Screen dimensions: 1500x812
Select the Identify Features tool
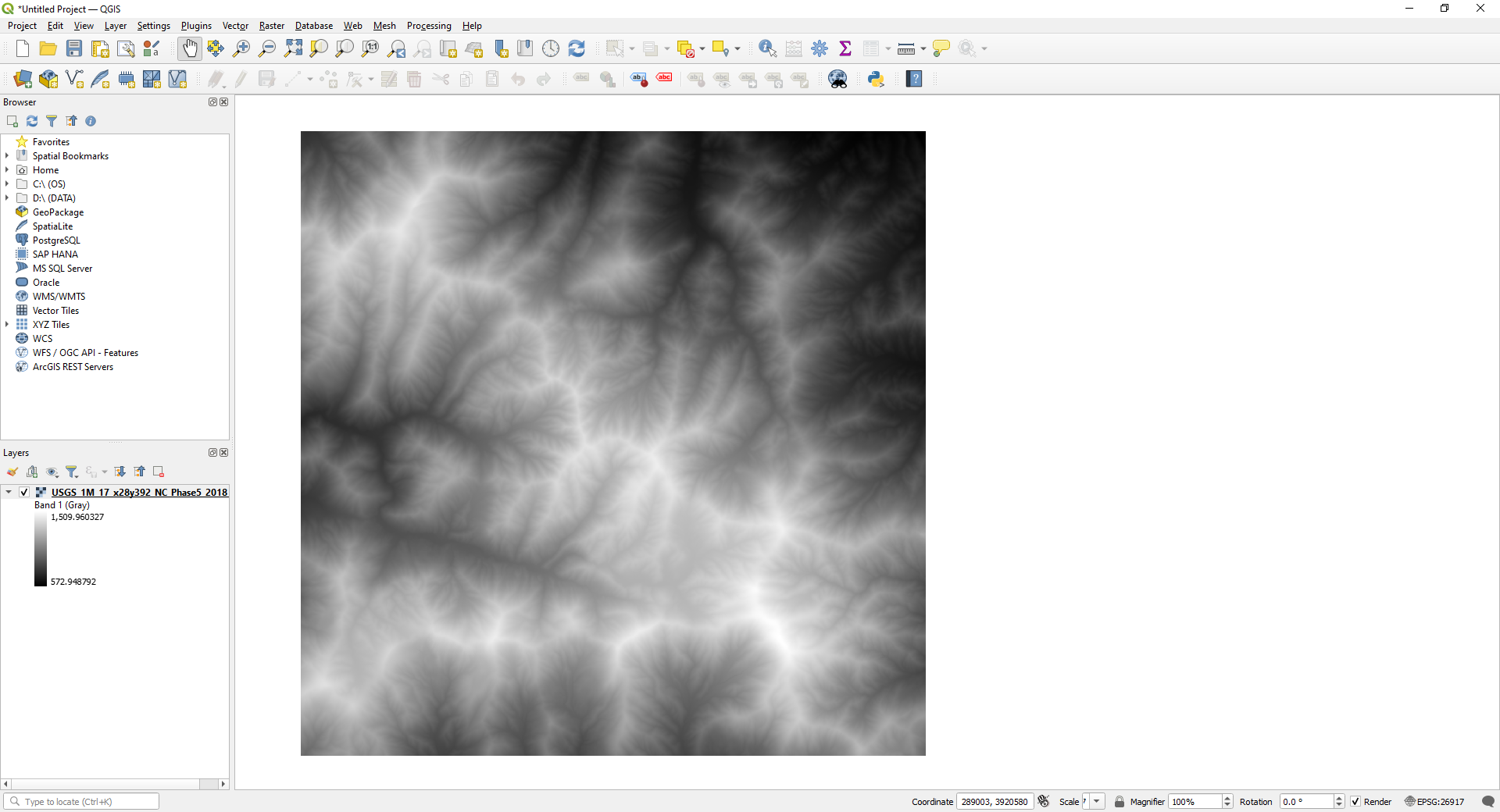(x=768, y=48)
